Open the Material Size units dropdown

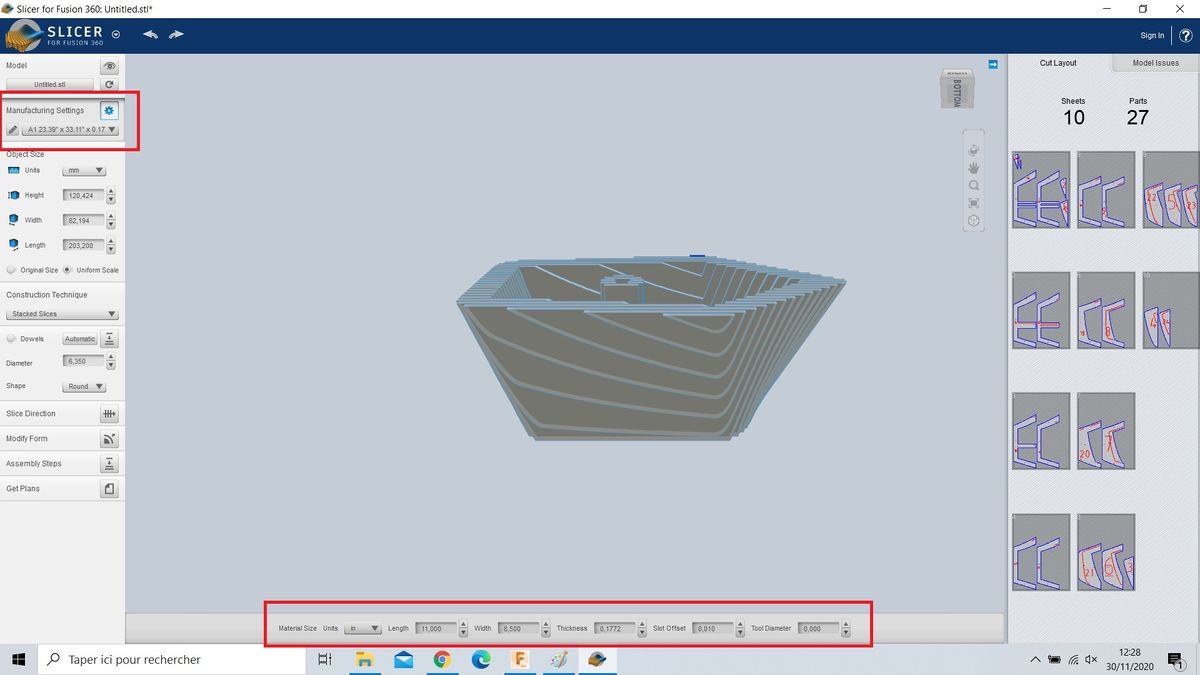click(362, 629)
